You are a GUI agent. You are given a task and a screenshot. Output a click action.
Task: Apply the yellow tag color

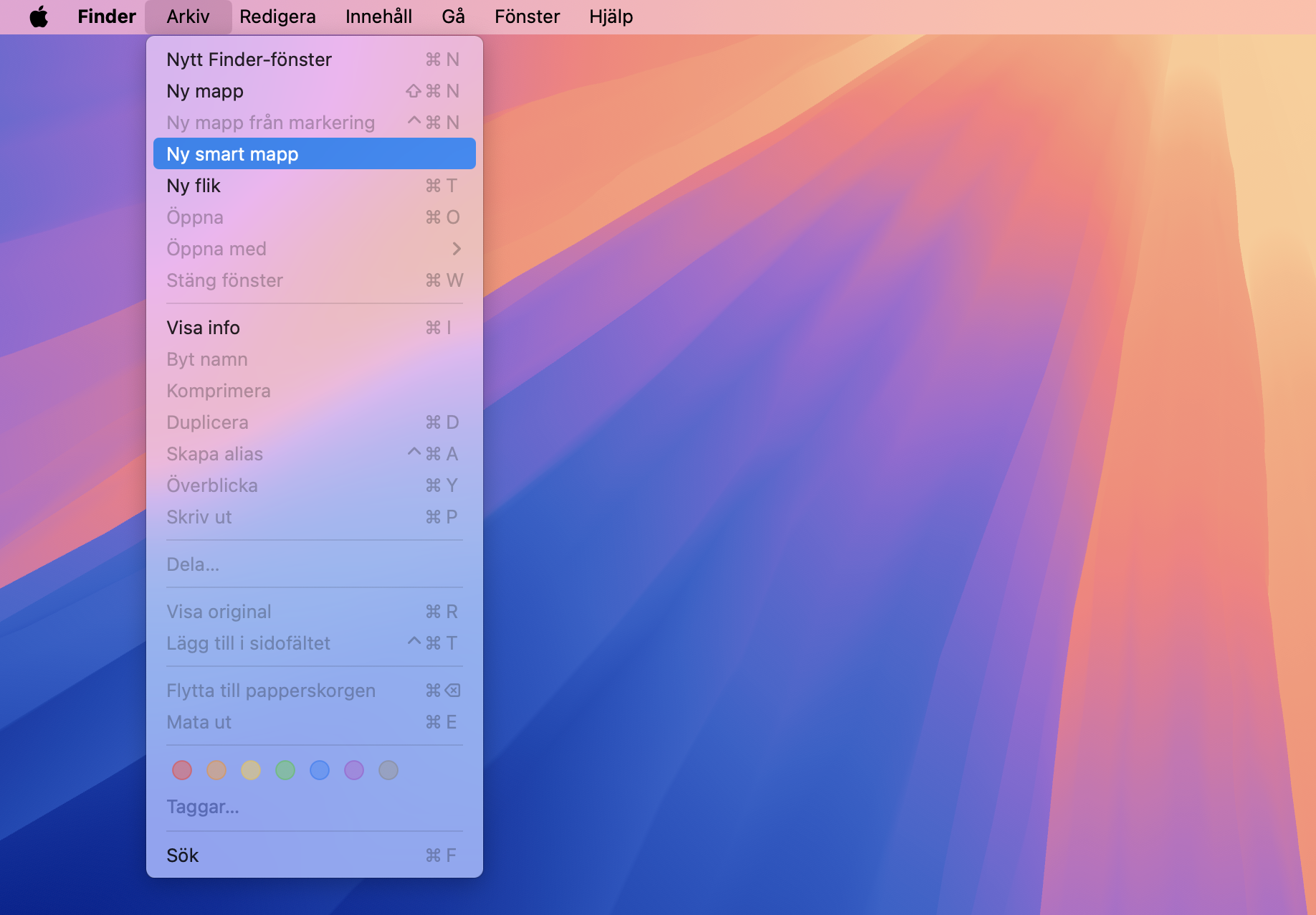coord(251,770)
